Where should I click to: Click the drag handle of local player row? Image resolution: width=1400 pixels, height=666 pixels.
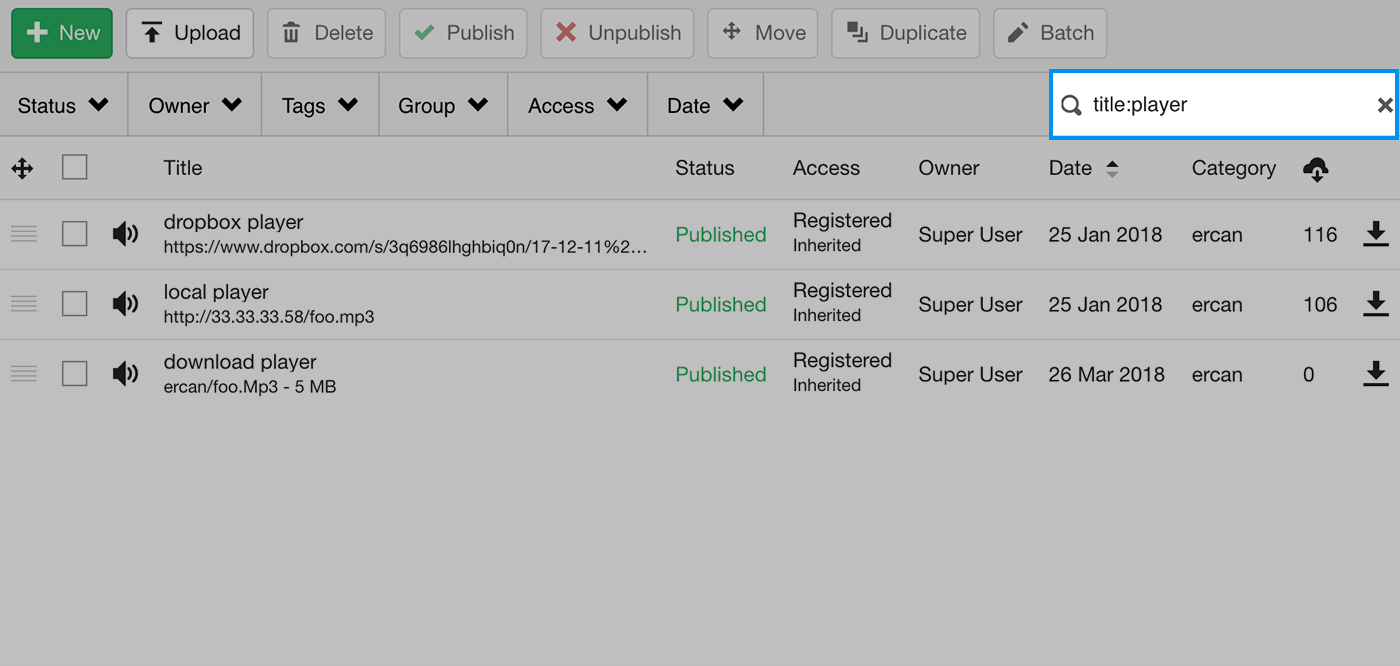(x=24, y=304)
